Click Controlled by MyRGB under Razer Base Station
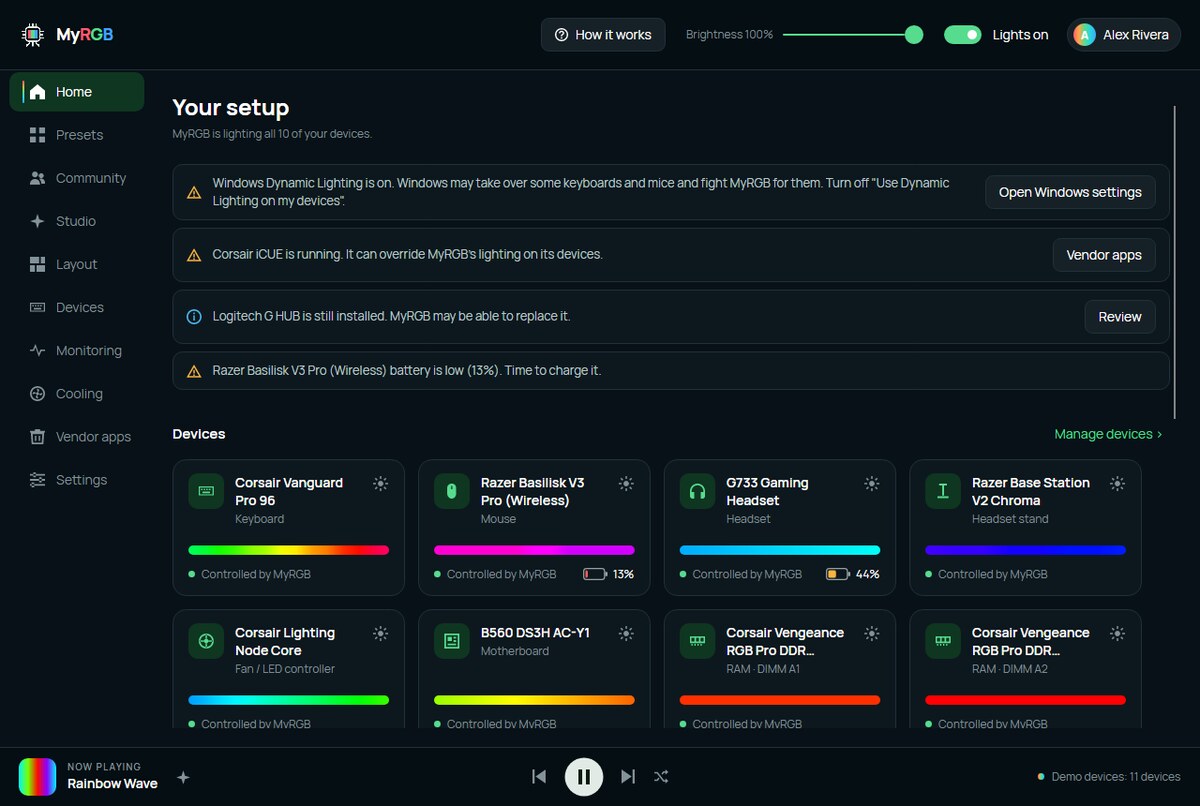This screenshot has width=1200, height=806. click(993, 575)
